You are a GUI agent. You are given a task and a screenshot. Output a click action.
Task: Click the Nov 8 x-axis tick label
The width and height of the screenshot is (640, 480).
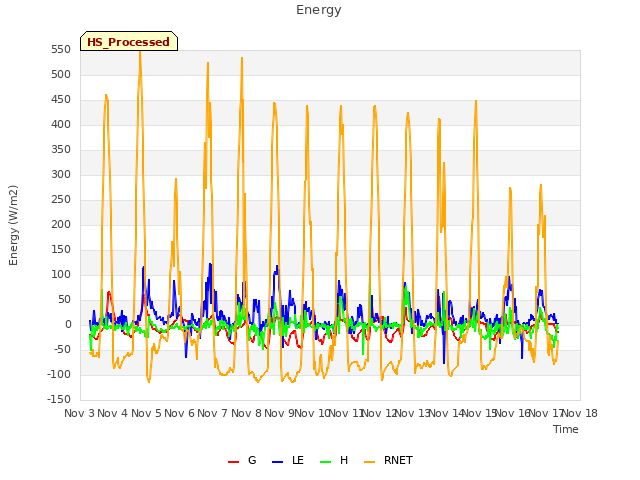(x=246, y=413)
